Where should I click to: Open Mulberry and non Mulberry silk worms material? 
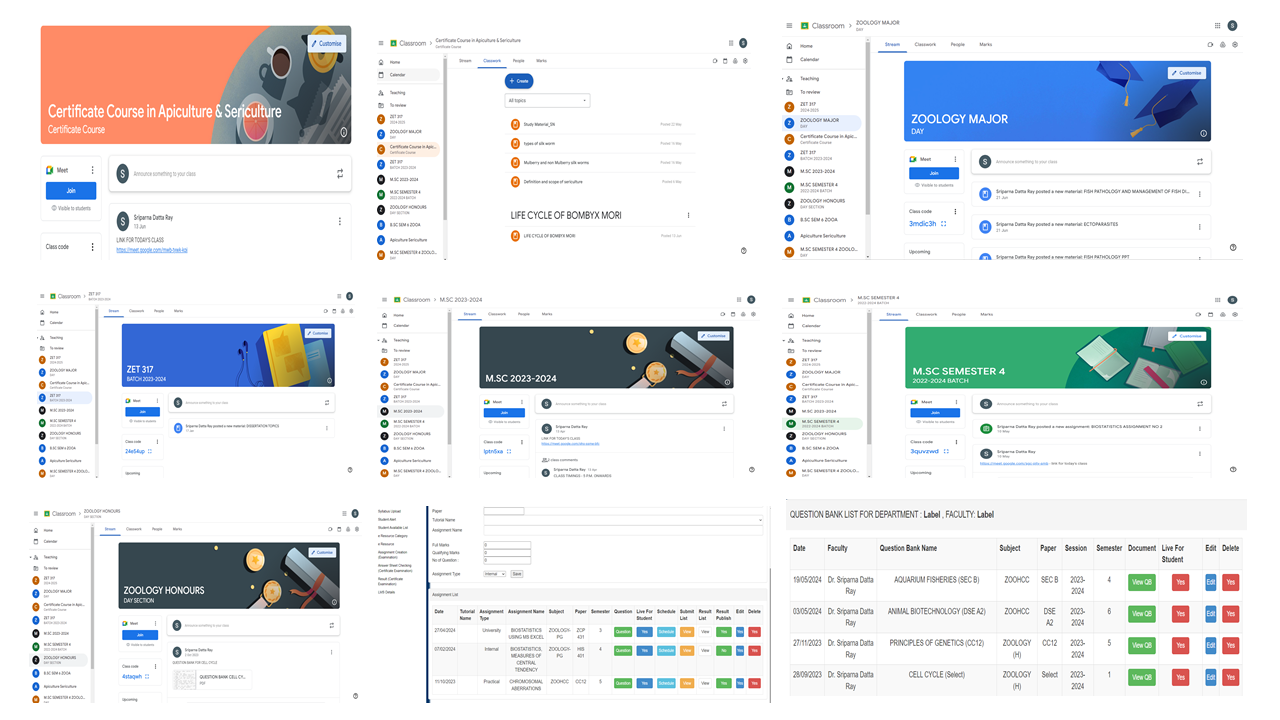(x=556, y=162)
